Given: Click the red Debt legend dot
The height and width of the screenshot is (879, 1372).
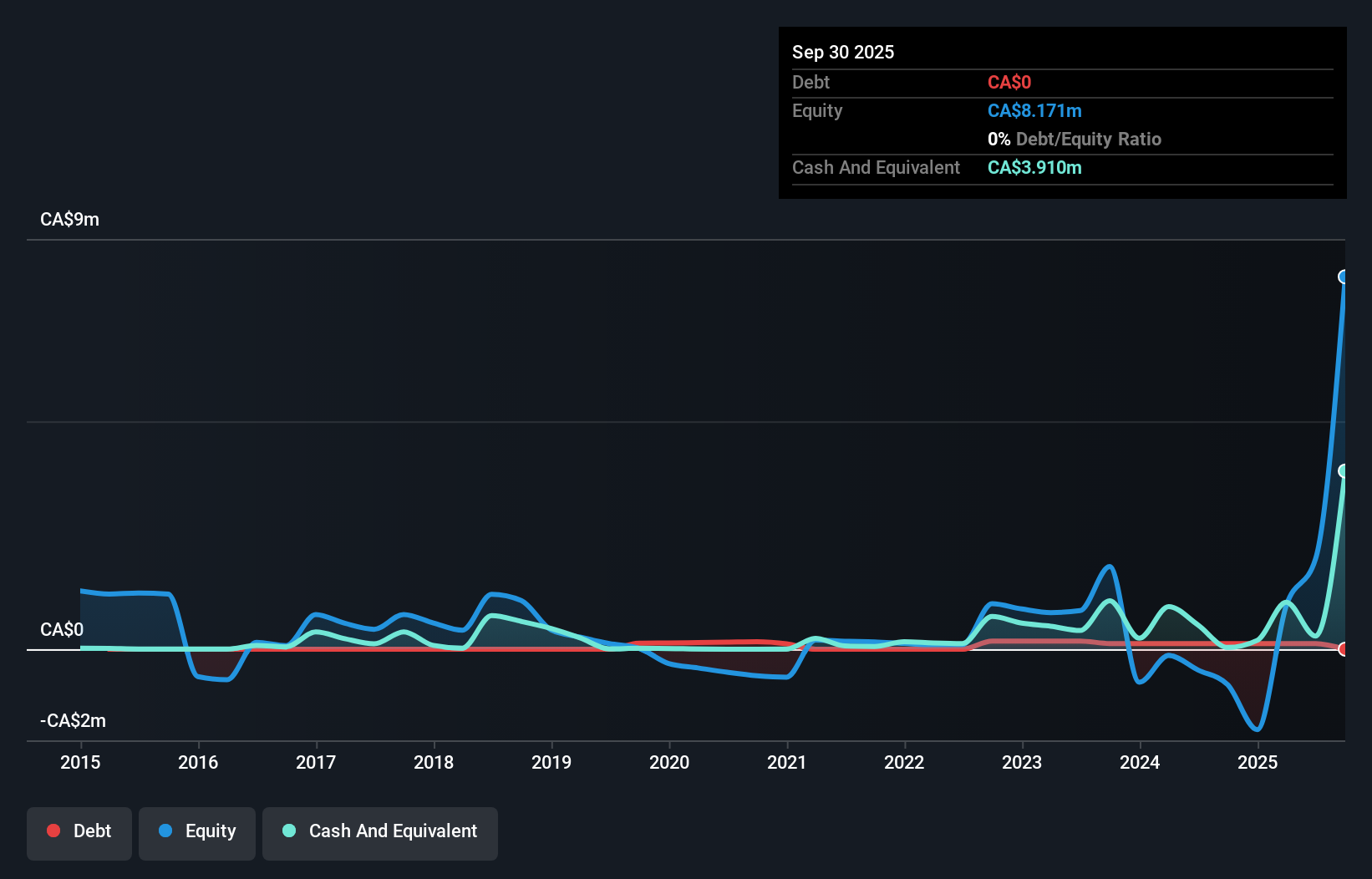Looking at the screenshot, I should coord(53,831).
